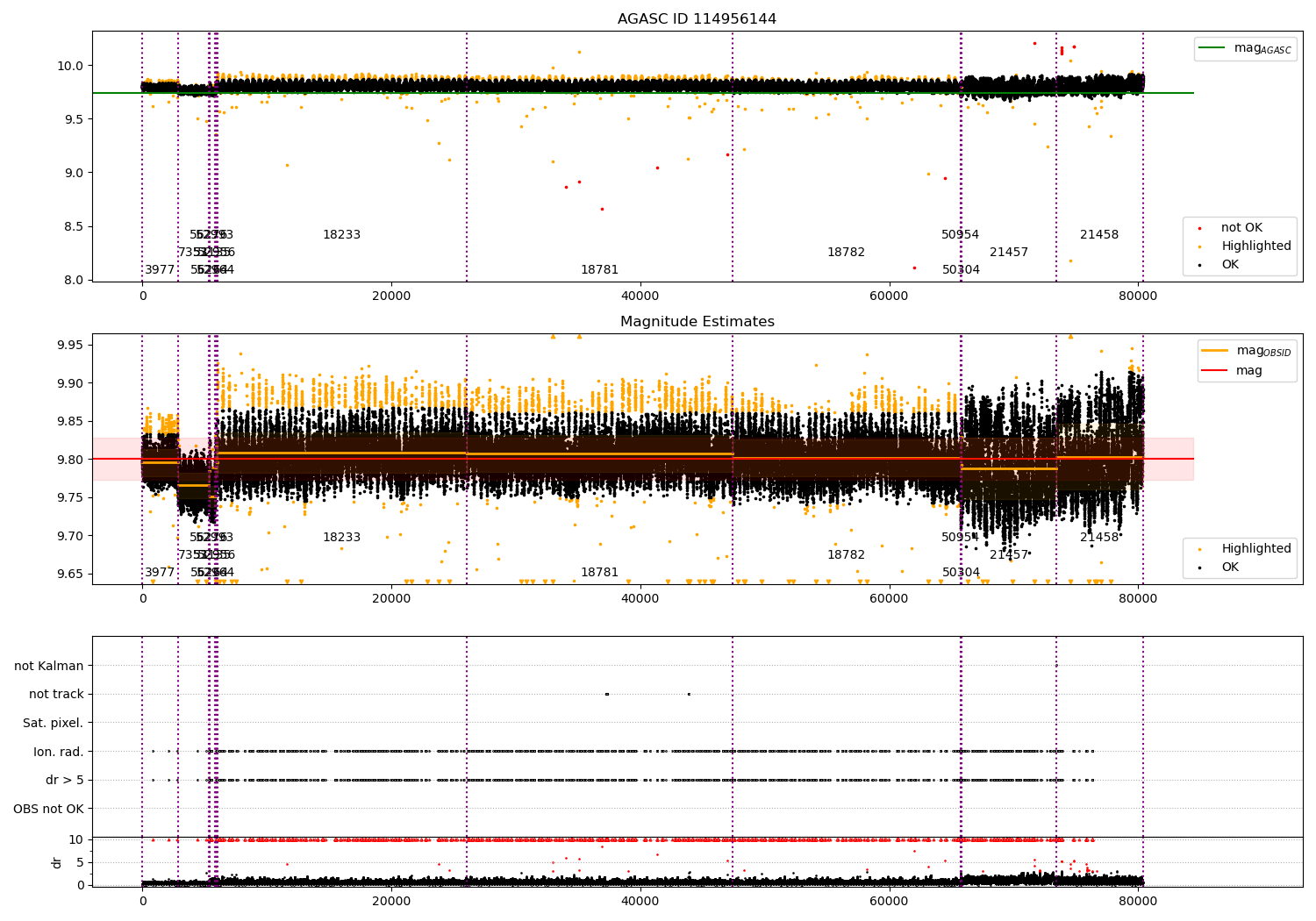Click x-axis tick "60000" under bottom plot
1316x921 pixels.
[889, 902]
